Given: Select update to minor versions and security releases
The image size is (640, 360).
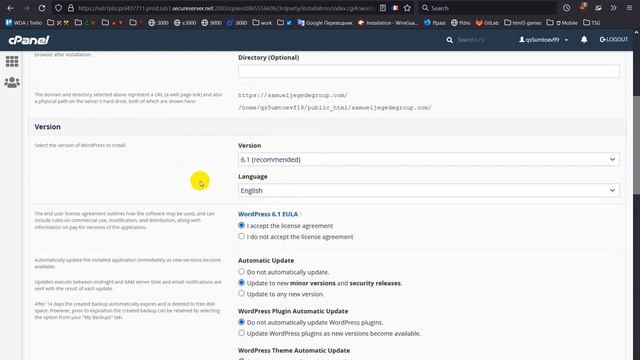Looking at the screenshot, I should (242, 282).
